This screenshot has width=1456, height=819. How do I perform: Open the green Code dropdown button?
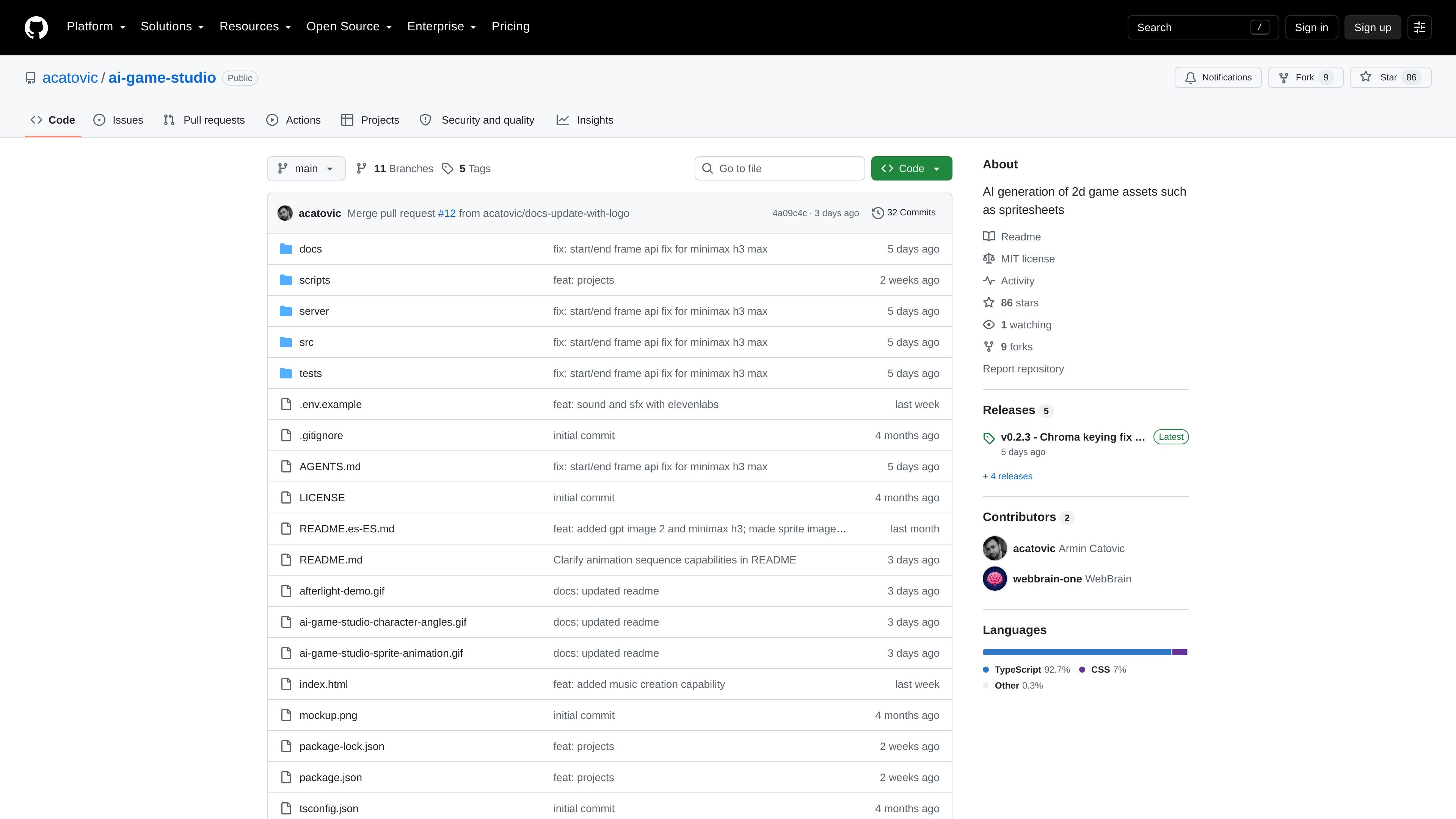pyautogui.click(x=911, y=168)
